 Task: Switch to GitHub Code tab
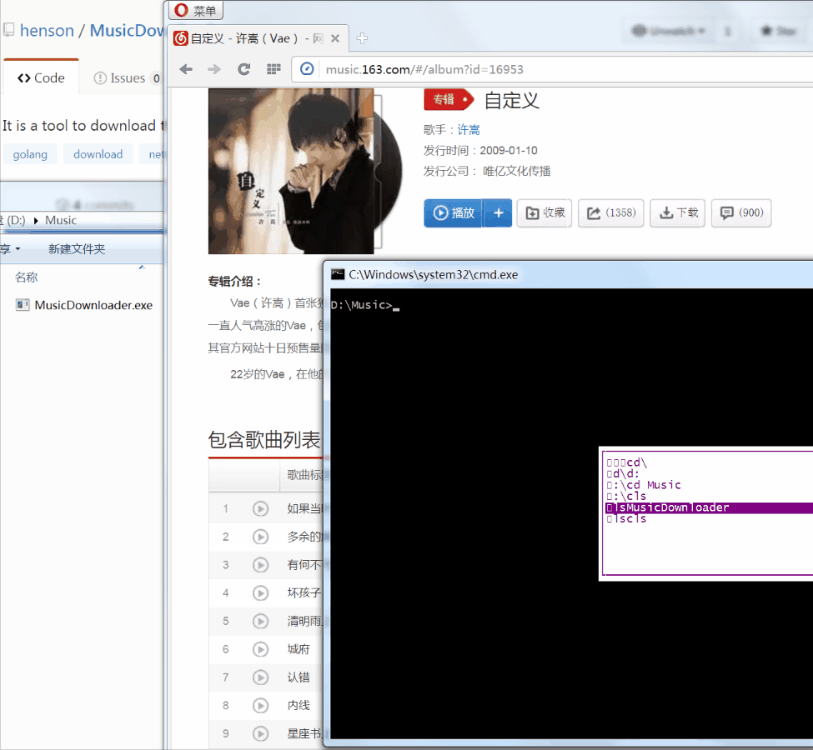coord(41,78)
